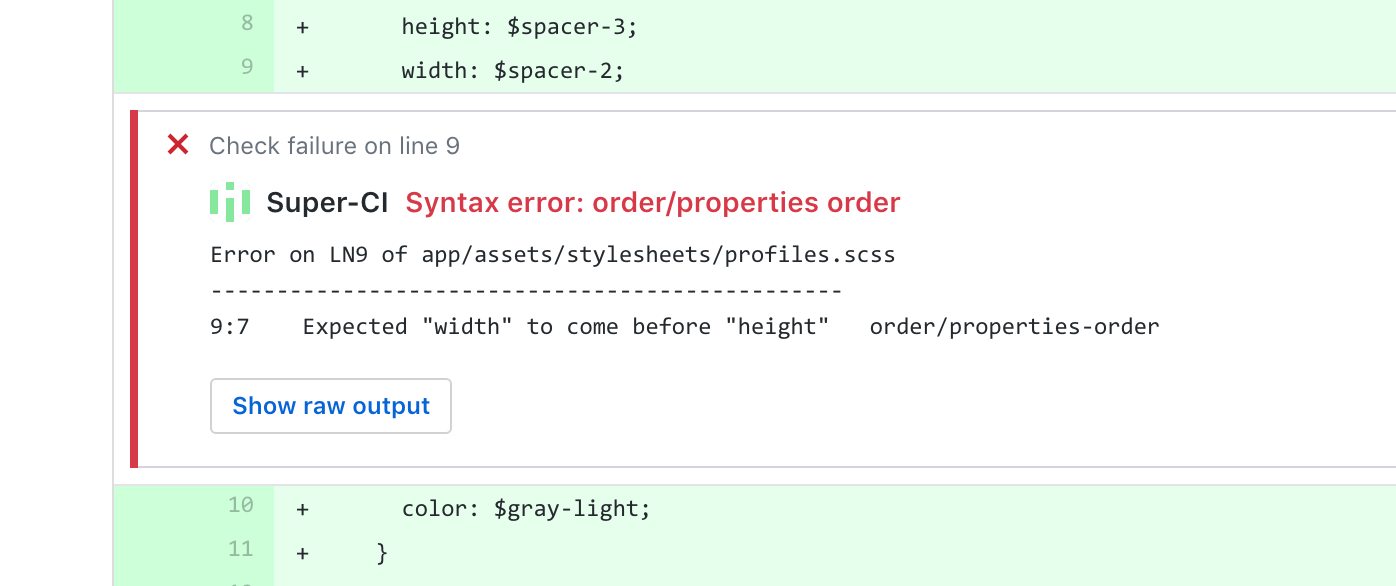Click the plus marker on line 9

301,70
